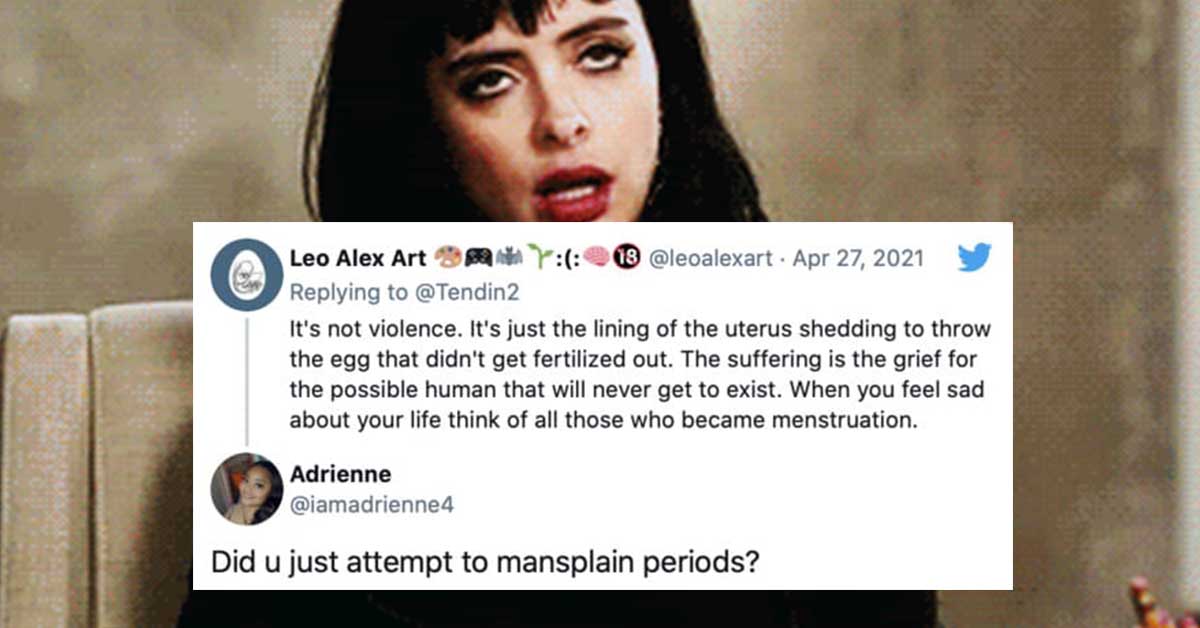The image size is (1200, 628).
Task: Click the Adrienne display name
Action: click(338, 473)
